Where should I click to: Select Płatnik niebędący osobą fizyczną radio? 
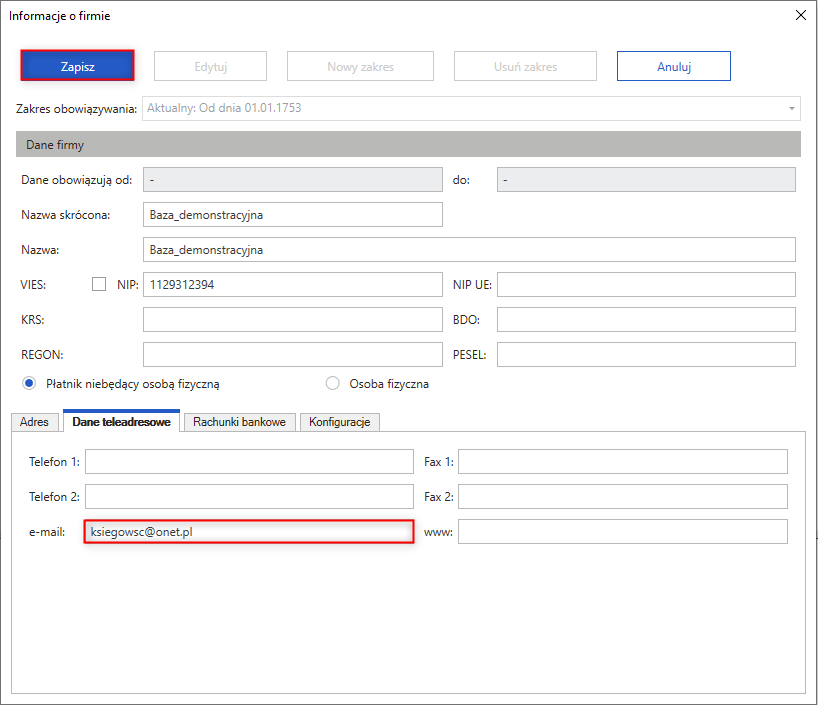pyautogui.click(x=29, y=384)
